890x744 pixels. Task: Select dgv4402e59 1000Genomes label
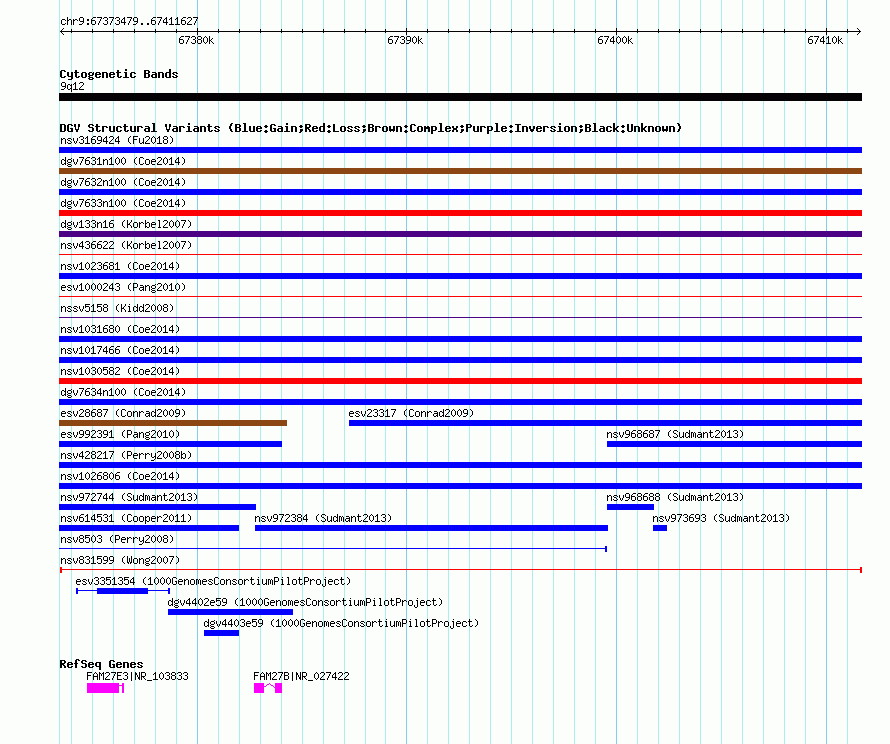click(305, 602)
